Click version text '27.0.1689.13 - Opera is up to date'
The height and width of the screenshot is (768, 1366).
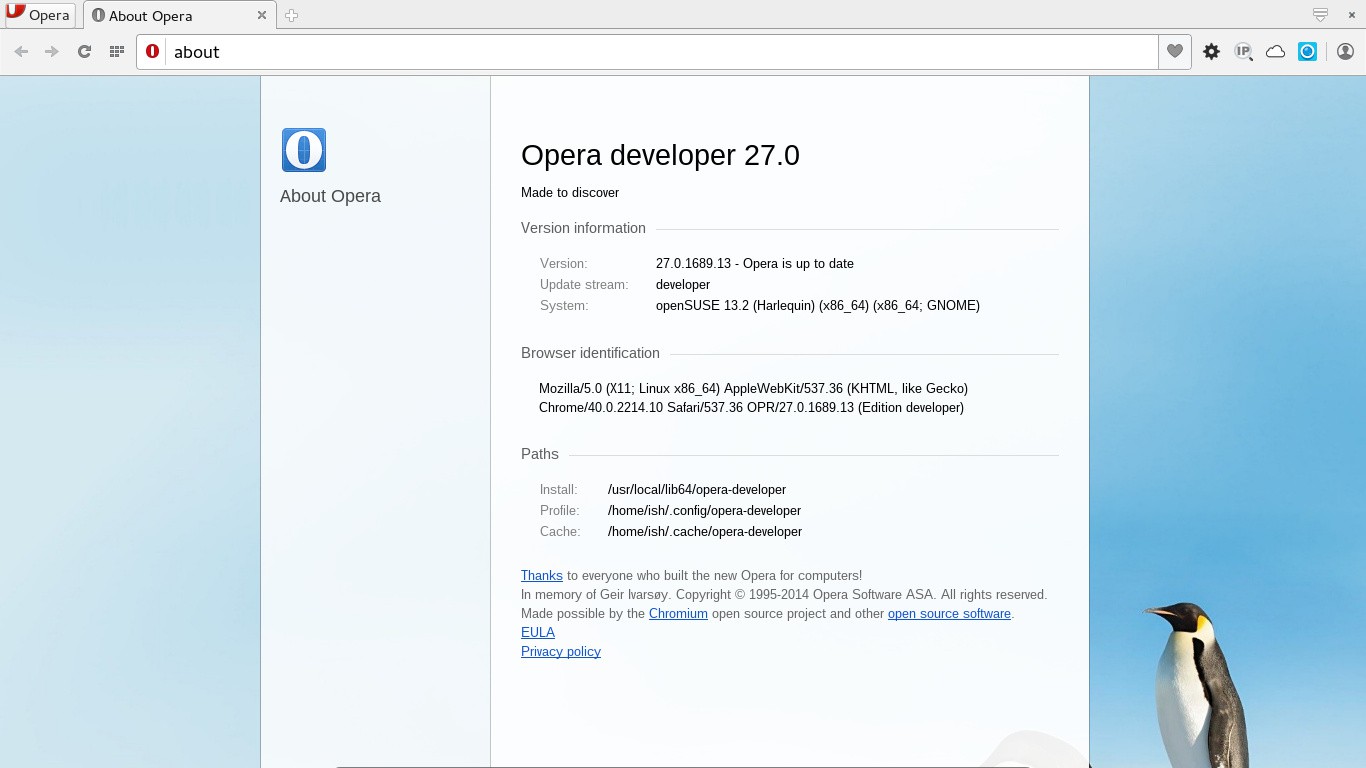755,263
